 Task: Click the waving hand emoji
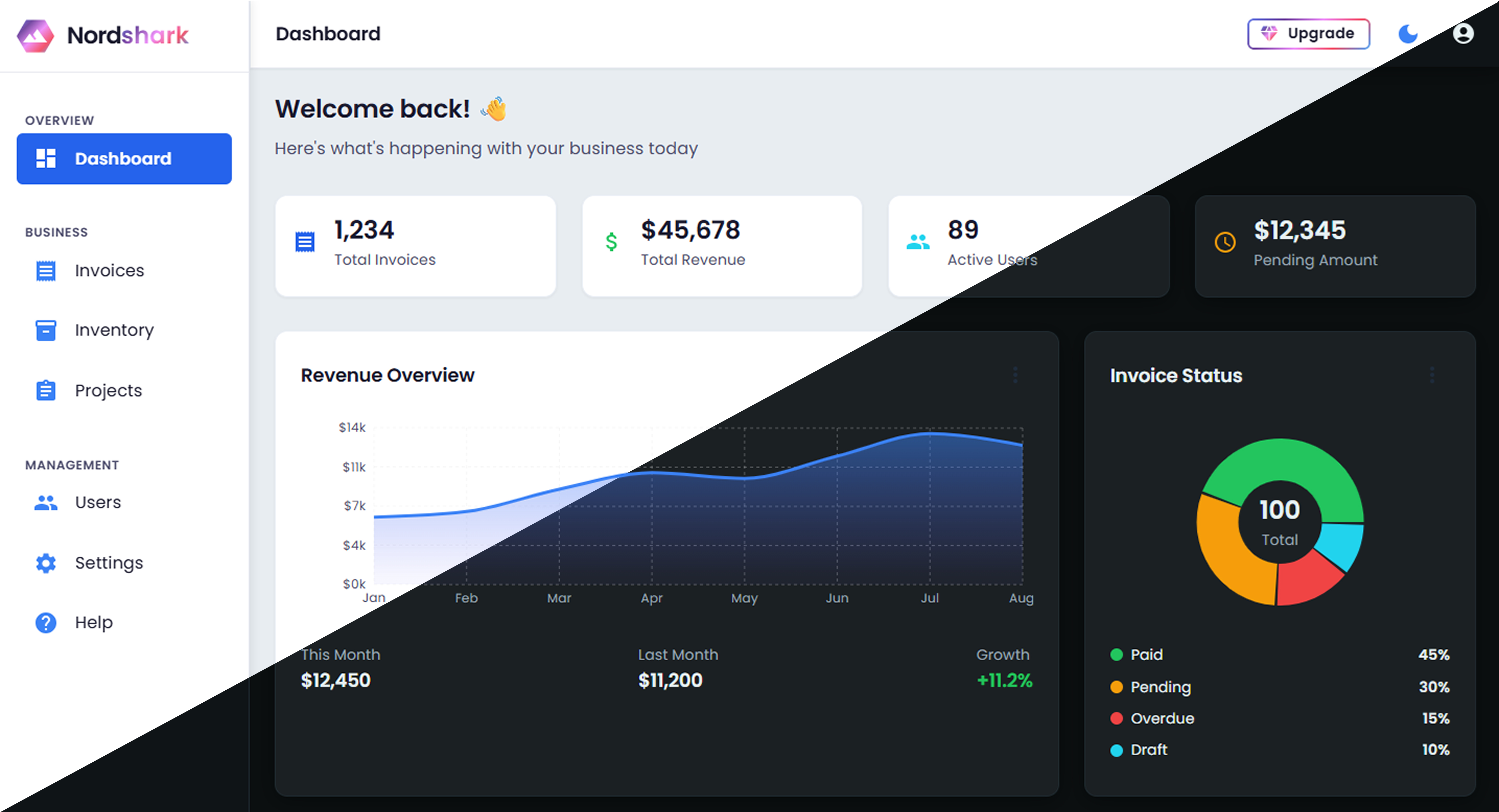tap(494, 109)
